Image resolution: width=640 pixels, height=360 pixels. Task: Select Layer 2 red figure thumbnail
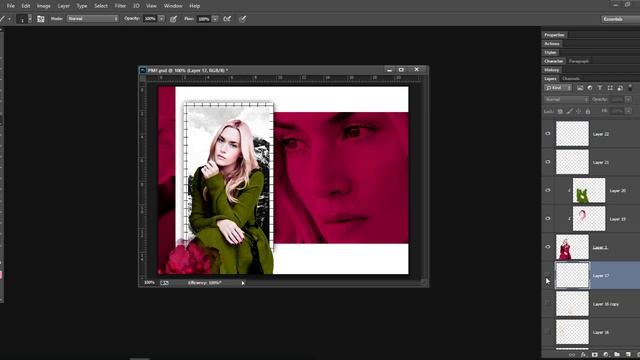pyautogui.click(x=572, y=247)
